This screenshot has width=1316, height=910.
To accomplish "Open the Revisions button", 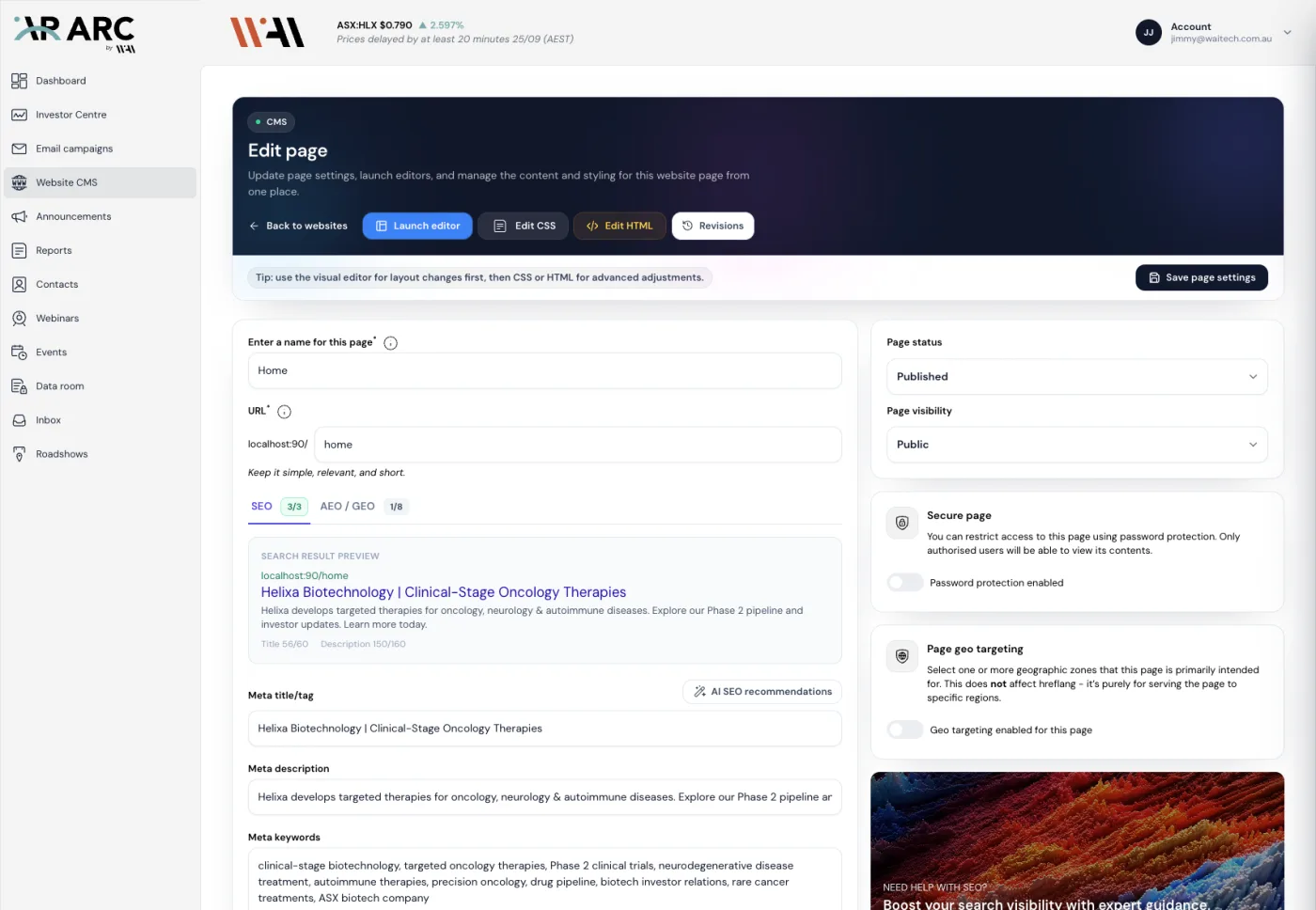I will [x=713, y=226].
